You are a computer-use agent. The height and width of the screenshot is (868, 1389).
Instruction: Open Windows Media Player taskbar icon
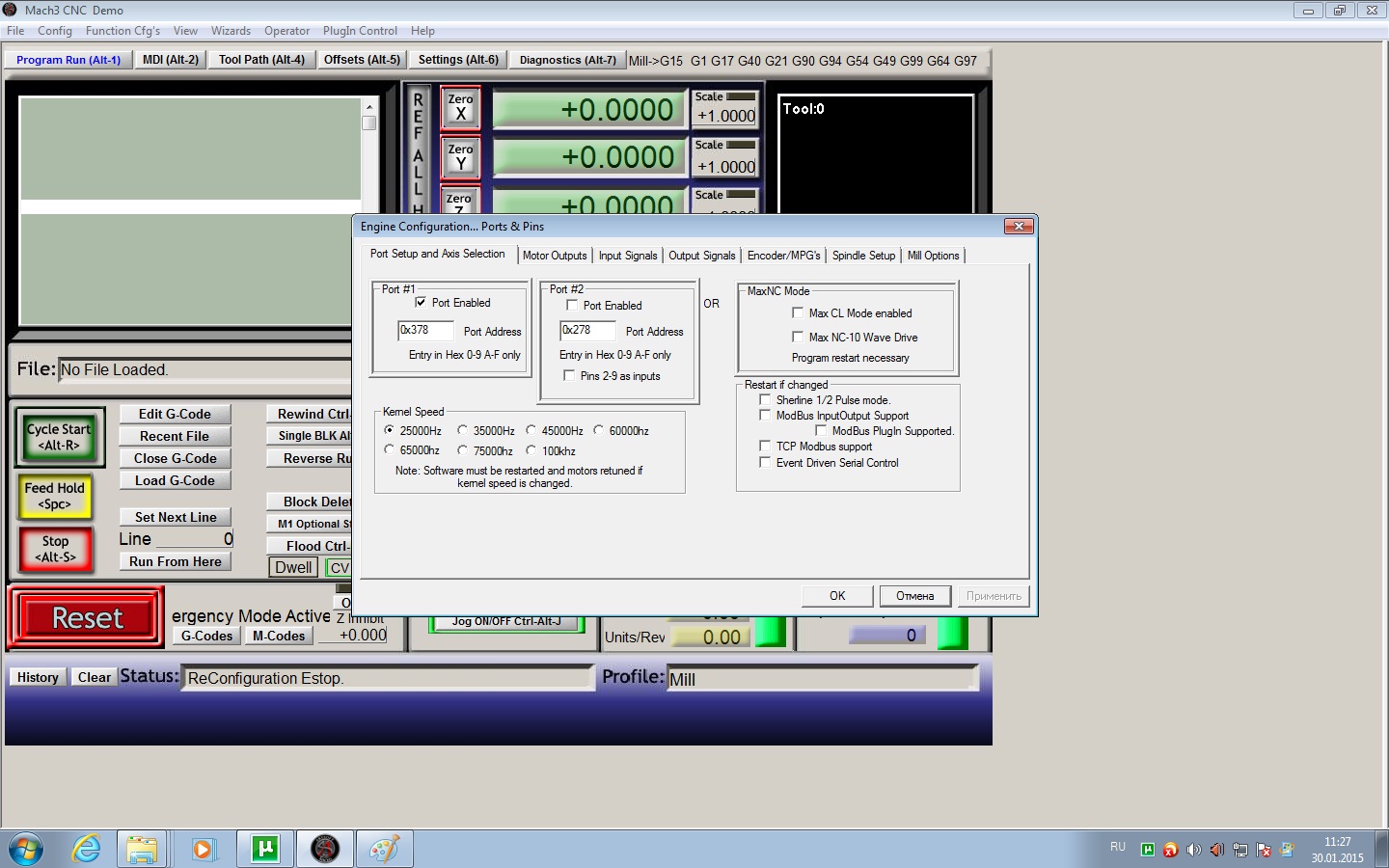click(x=203, y=849)
